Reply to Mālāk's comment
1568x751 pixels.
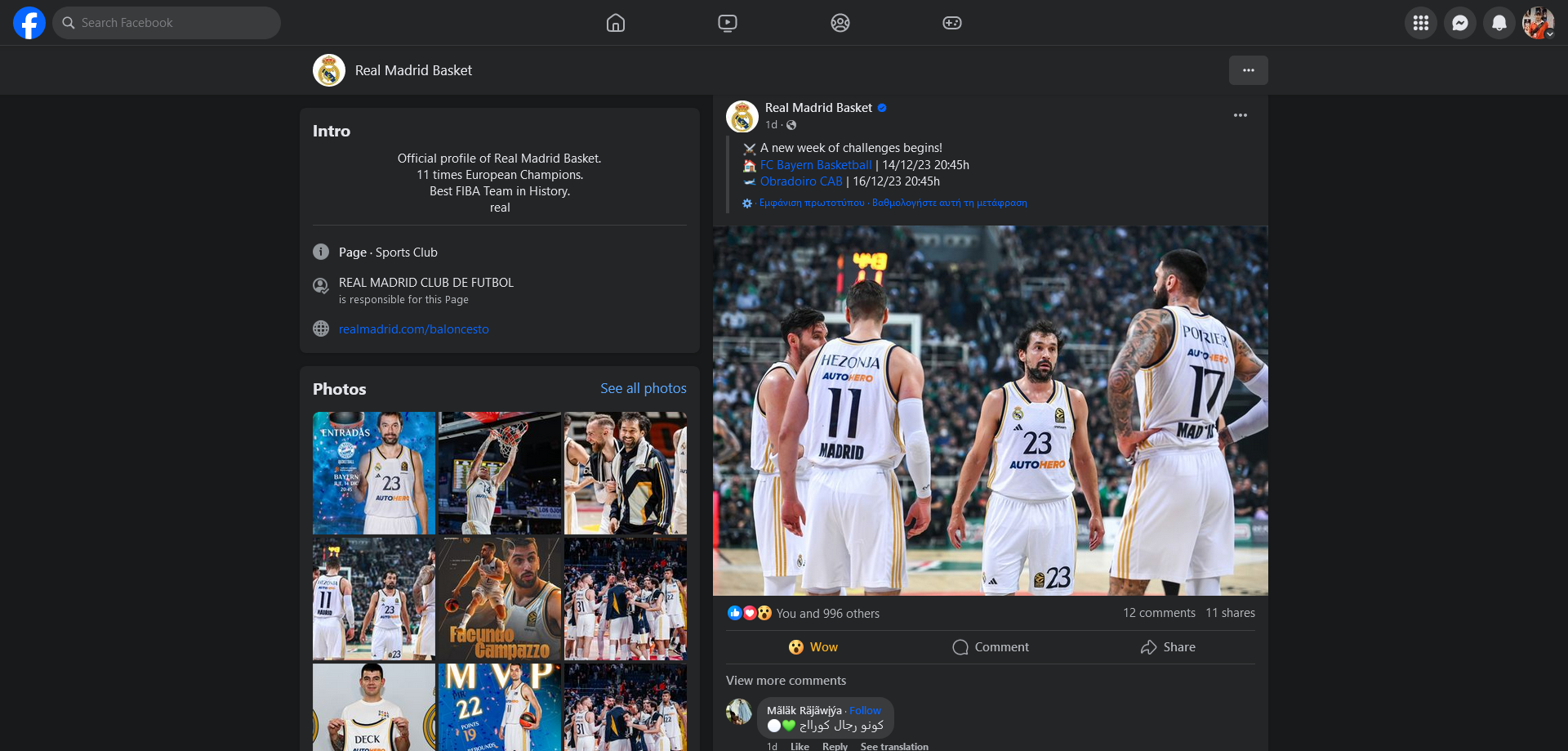tap(835, 746)
